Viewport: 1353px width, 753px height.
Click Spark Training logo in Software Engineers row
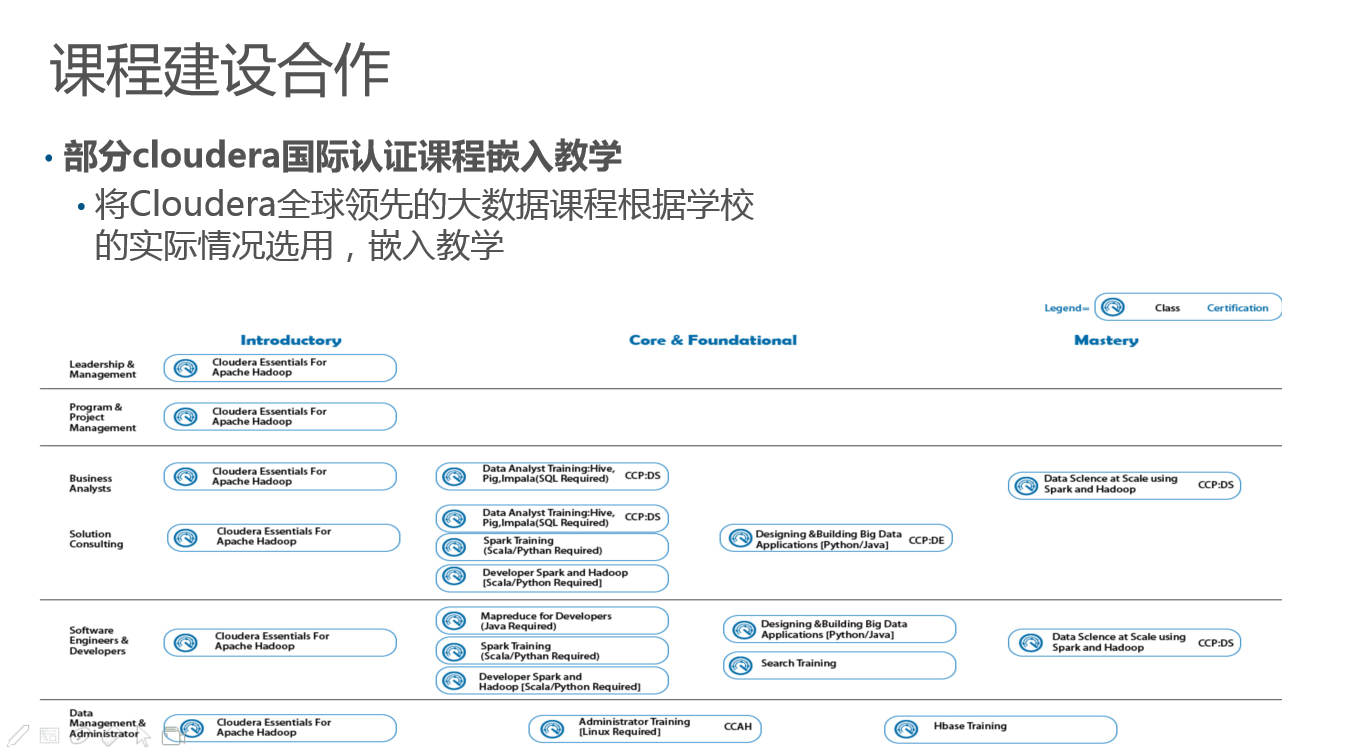pos(454,651)
